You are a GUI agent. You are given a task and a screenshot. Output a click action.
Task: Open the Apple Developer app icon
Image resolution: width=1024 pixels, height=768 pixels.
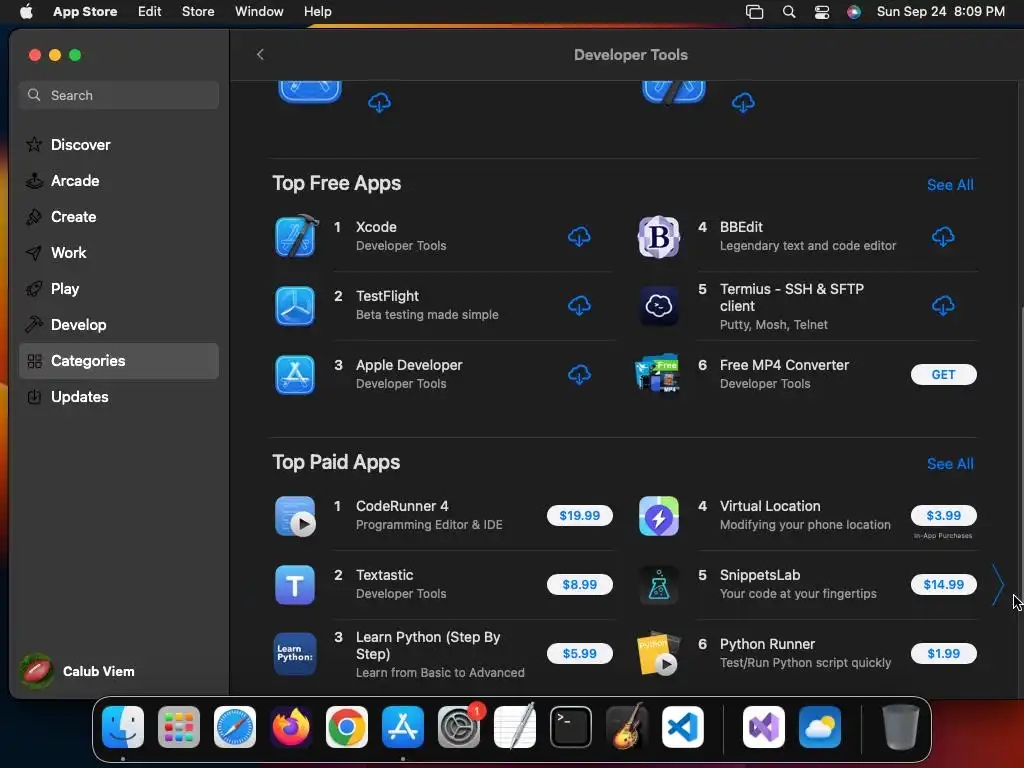point(295,375)
